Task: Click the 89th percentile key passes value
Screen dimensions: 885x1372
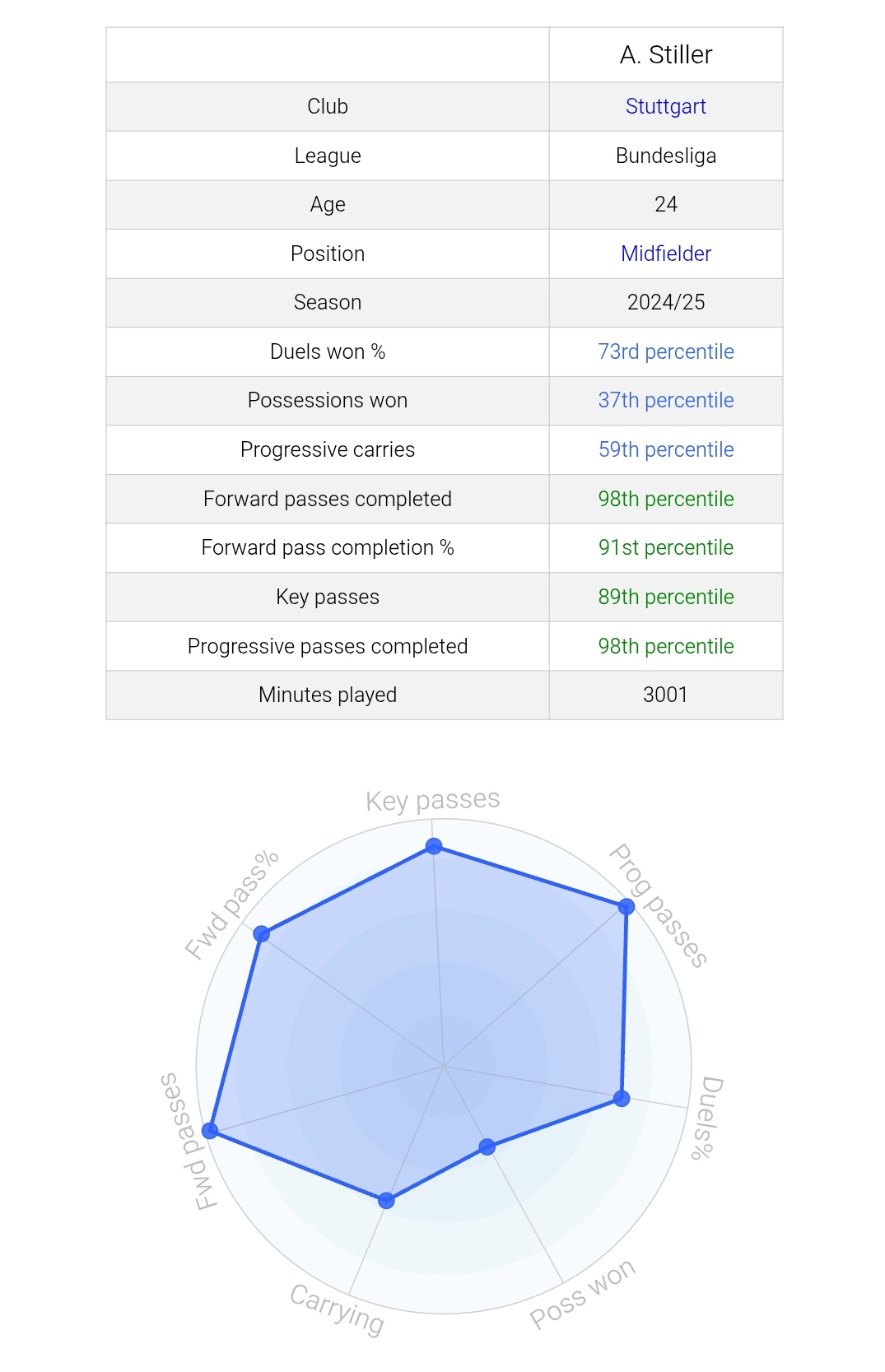Action: click(x=665, y=597)
